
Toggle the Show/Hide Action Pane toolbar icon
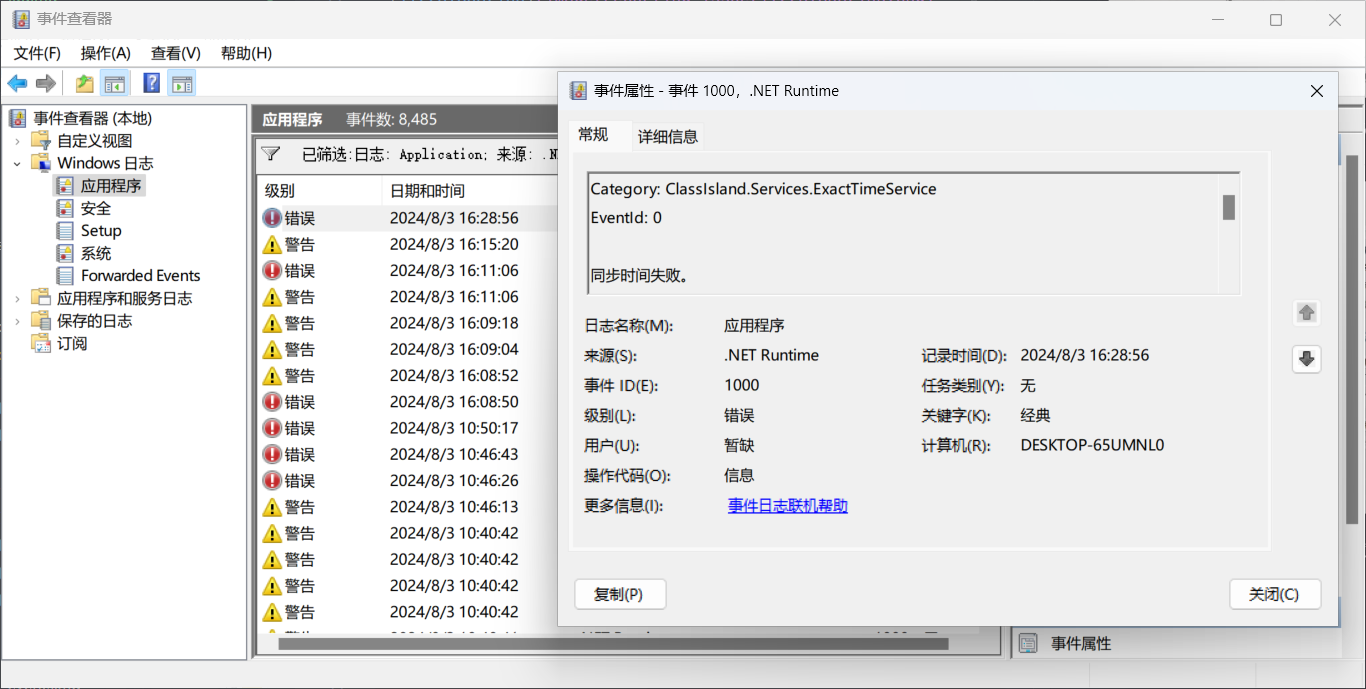182,84
